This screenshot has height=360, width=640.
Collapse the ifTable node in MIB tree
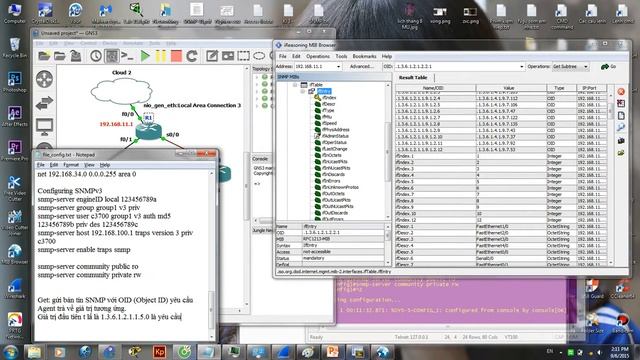[295, 85]
